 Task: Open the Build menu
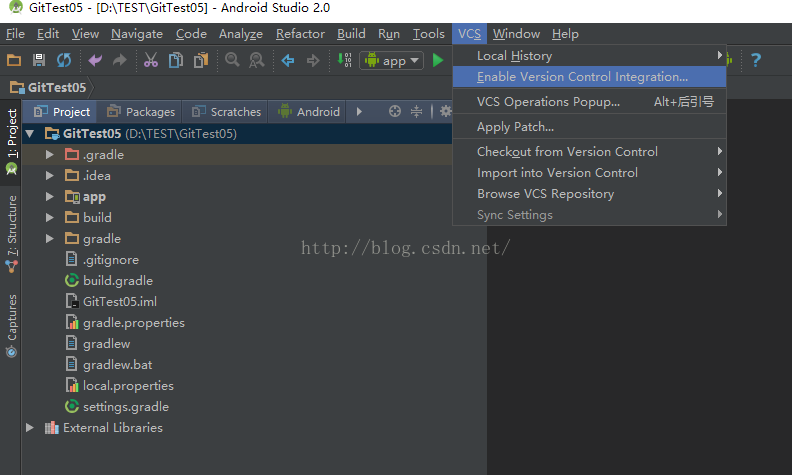pyautogui.click(x=351, y=34)
